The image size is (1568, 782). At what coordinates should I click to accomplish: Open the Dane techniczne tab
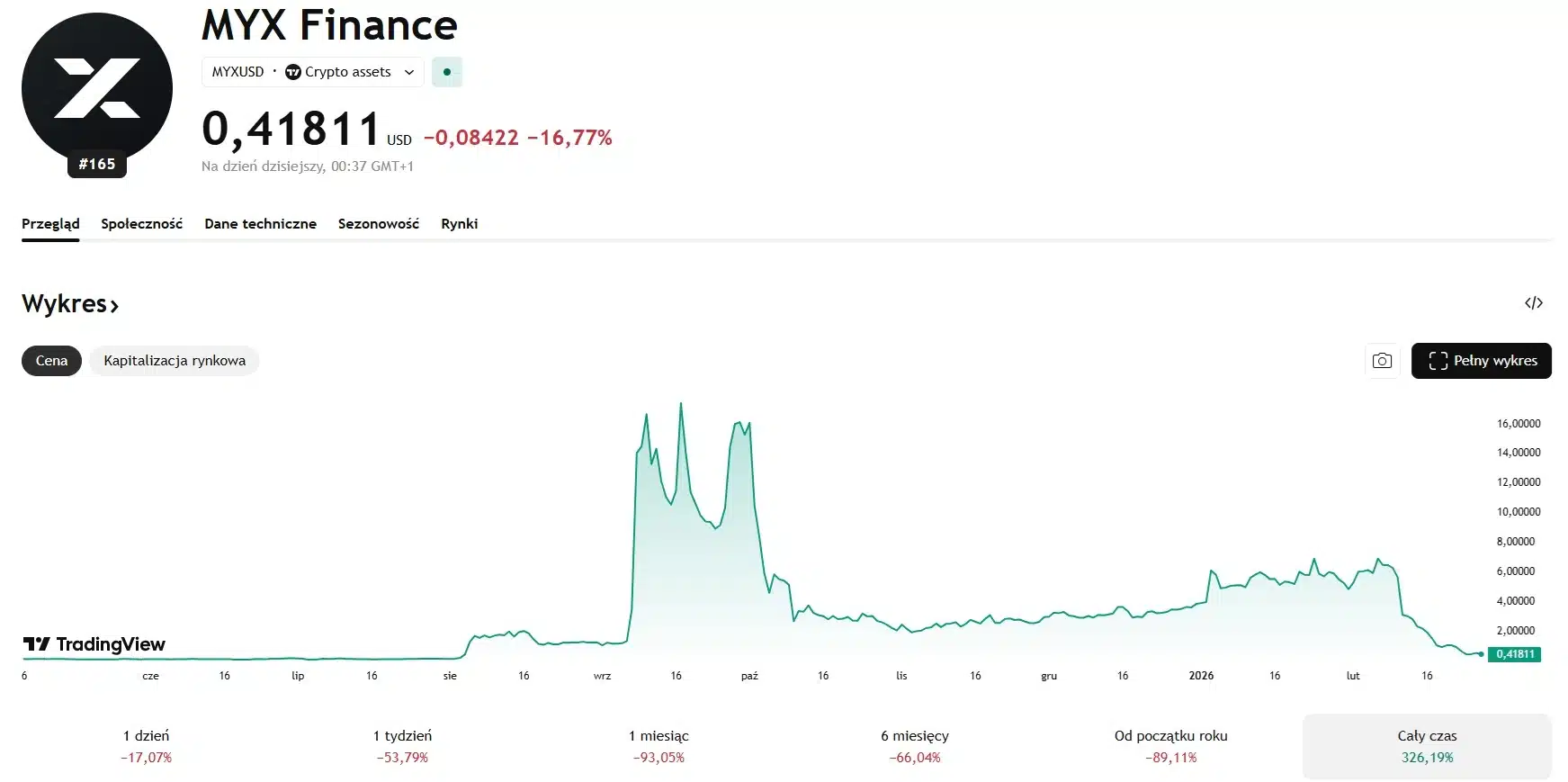coord(260,224)
